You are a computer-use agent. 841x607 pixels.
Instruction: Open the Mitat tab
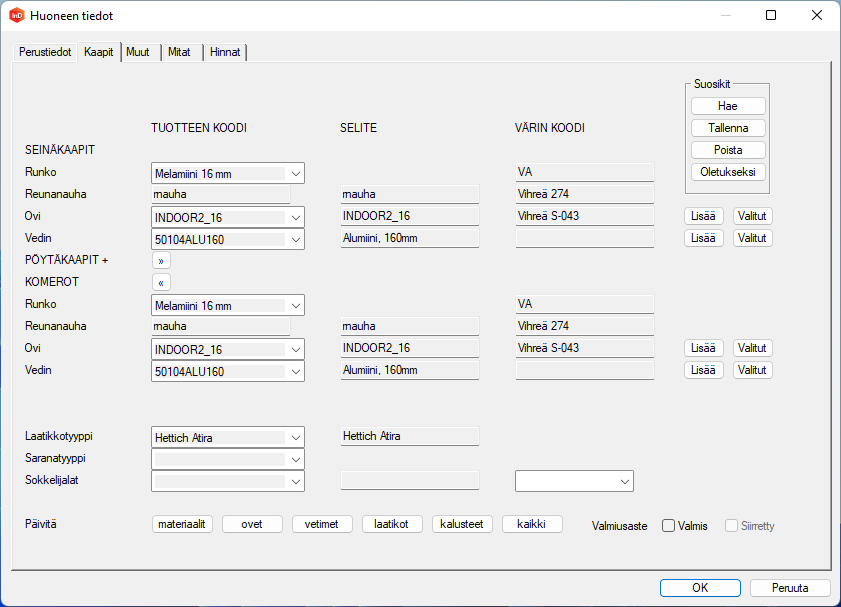pos(179,52)
